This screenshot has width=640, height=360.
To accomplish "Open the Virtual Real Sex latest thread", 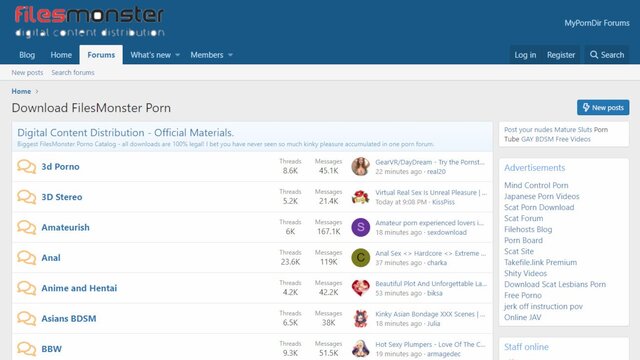I will coord(431,192).
